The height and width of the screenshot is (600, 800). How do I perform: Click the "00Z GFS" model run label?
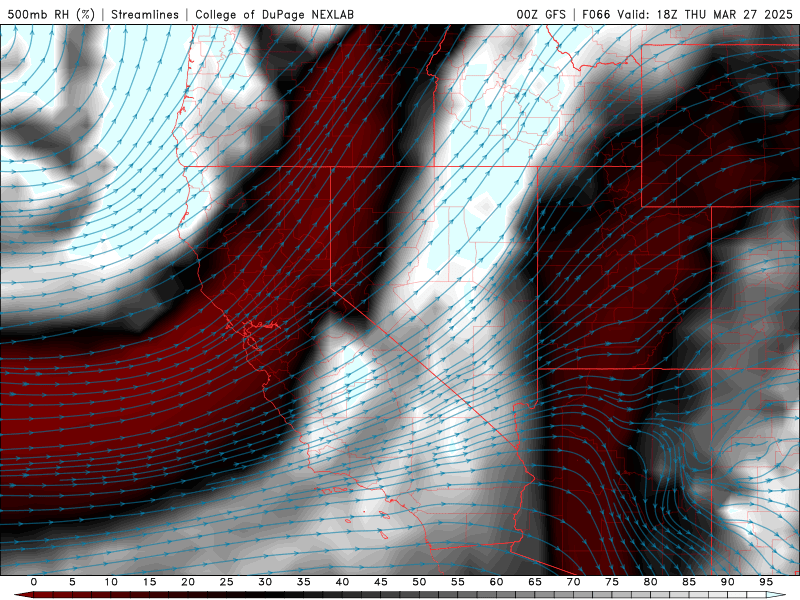pos(541,14)
